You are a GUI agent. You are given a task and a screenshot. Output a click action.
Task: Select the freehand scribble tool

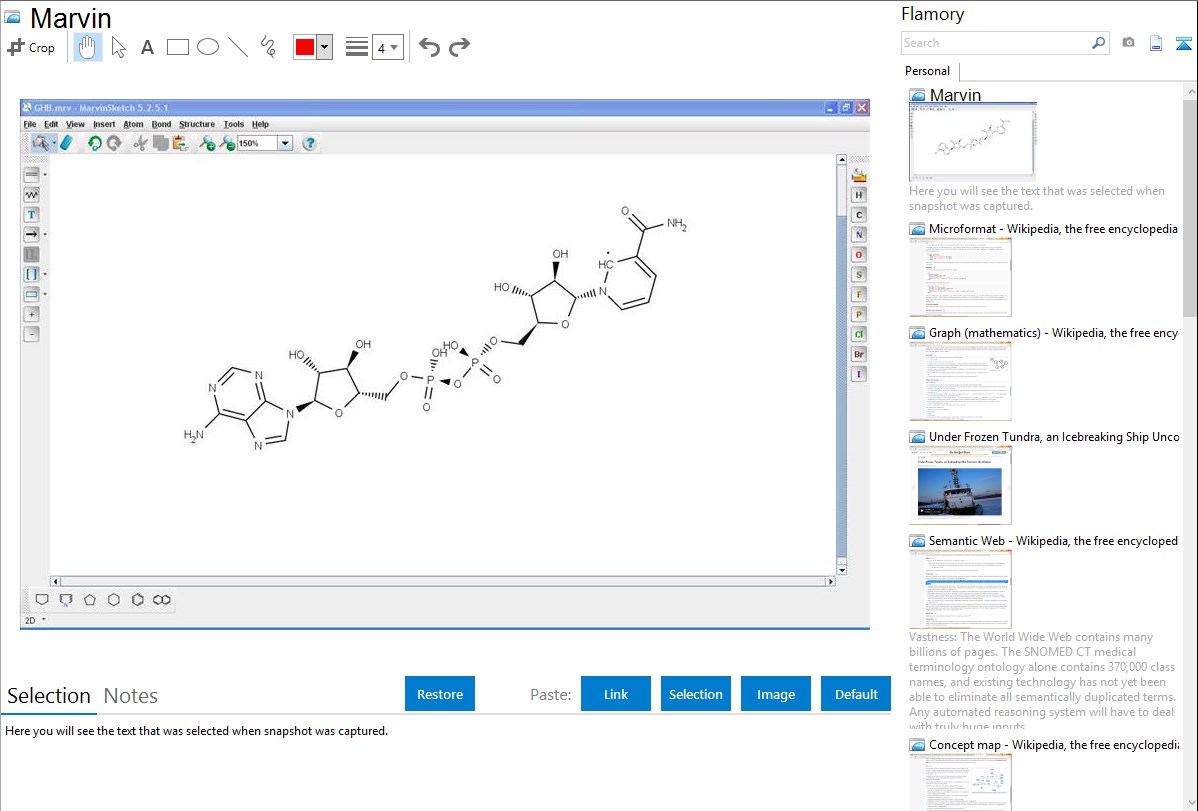pos(268,47)
